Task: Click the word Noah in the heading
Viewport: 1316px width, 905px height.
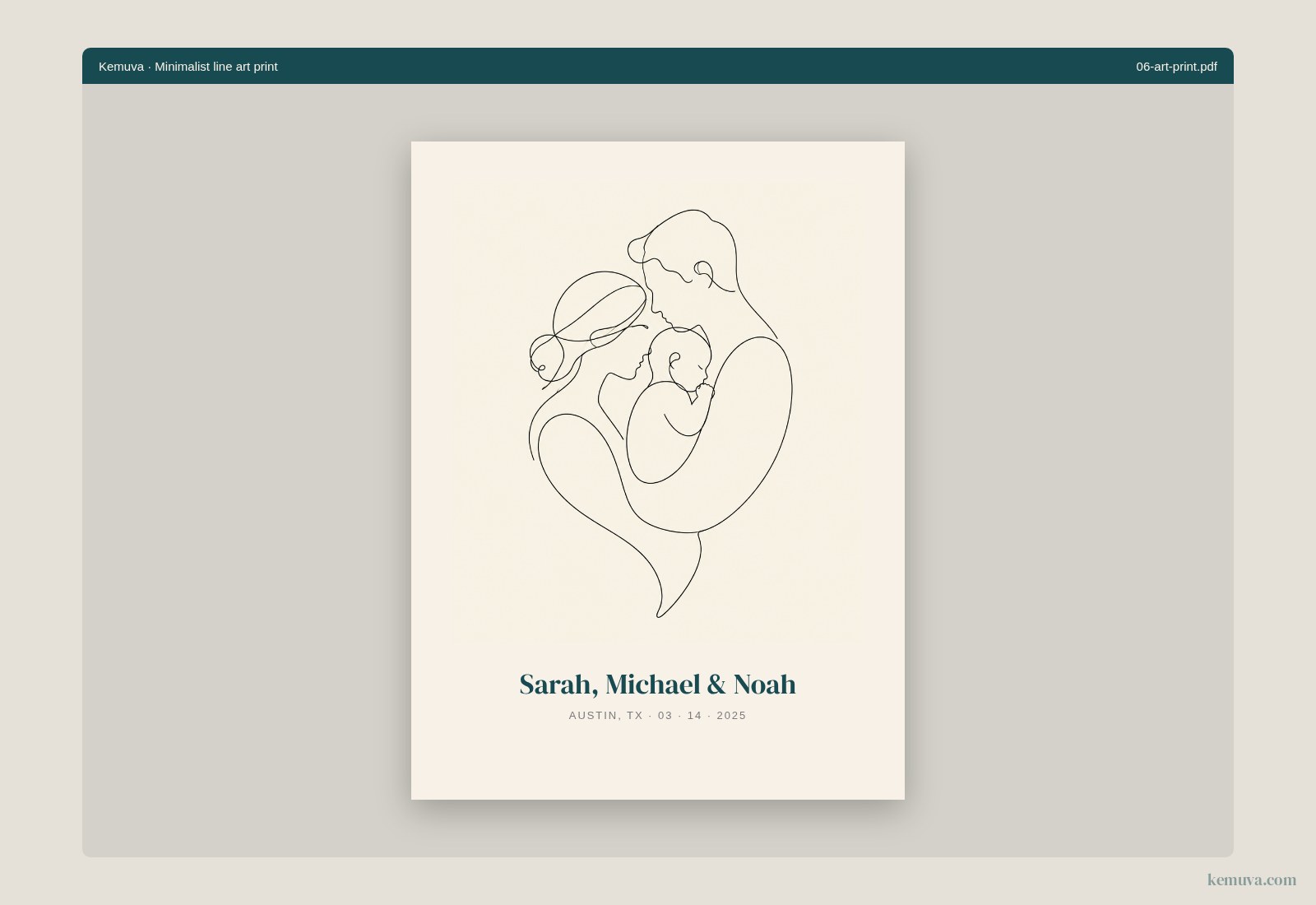Action: (765, 685)
